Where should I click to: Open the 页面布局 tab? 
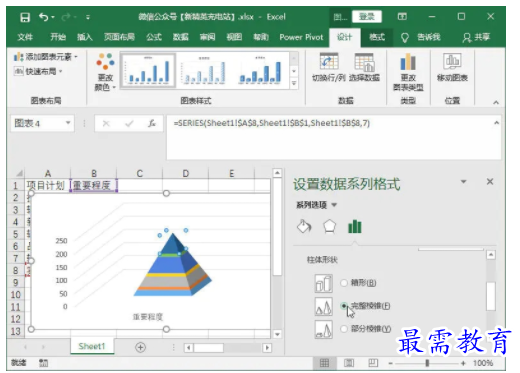(x=119, y=37)
